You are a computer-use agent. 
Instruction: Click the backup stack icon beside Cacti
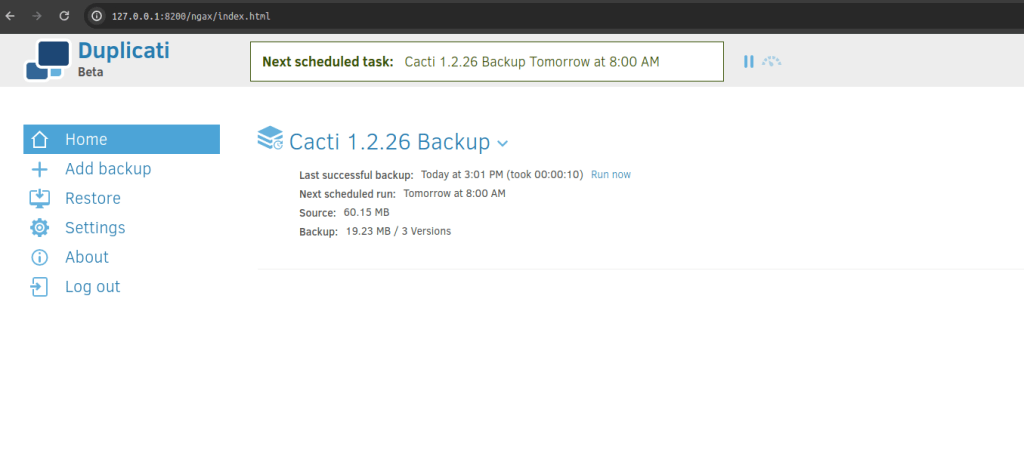pyautogui.click(x=270, y=138)
